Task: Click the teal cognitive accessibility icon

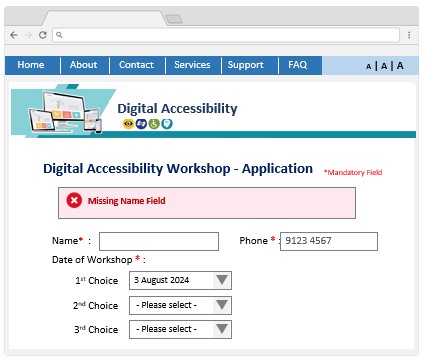Action: coord(167,124)
